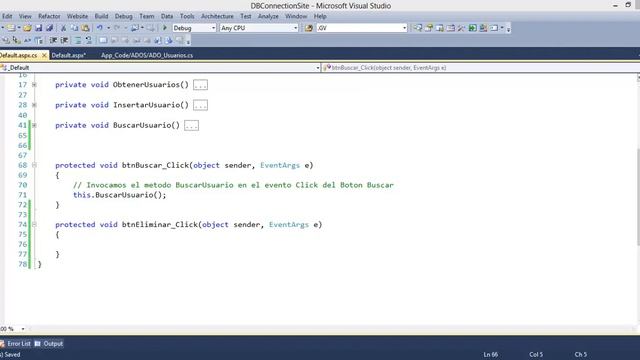The width and height of the screenshot is (640, 360).
Task: Close the Default.aspx.cs tab
Action: point(44,55)
